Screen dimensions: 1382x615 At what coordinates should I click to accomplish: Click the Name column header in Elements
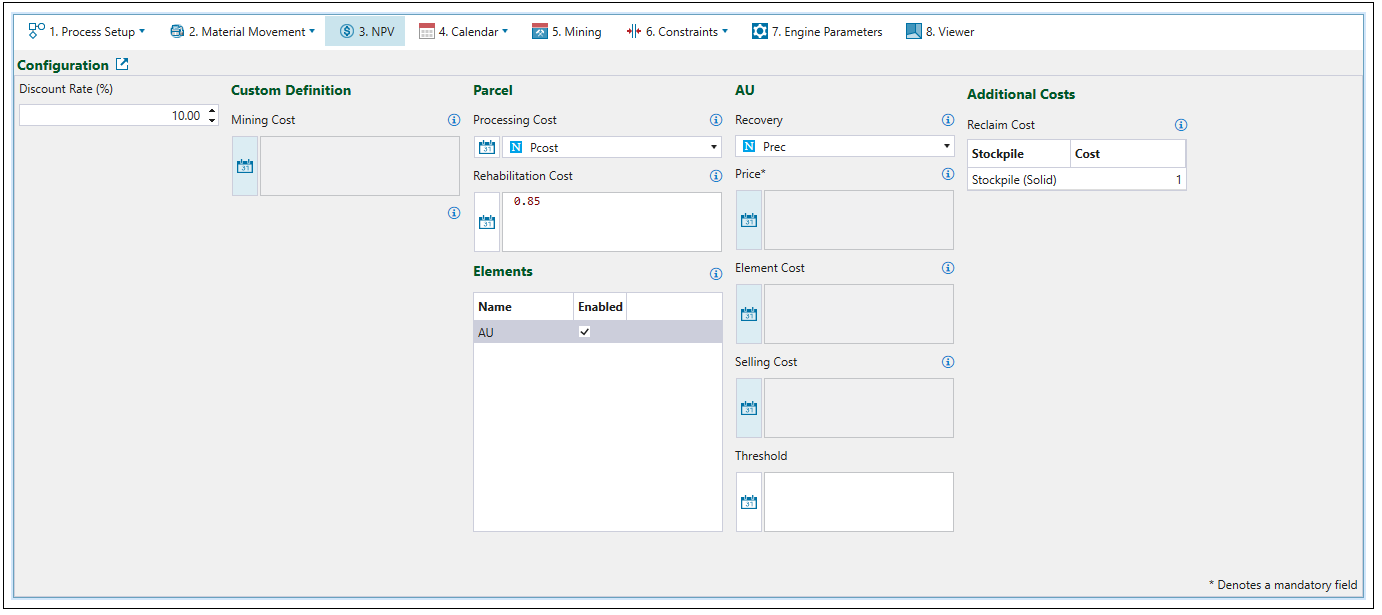pyautogui.click(x=523, y=307)
